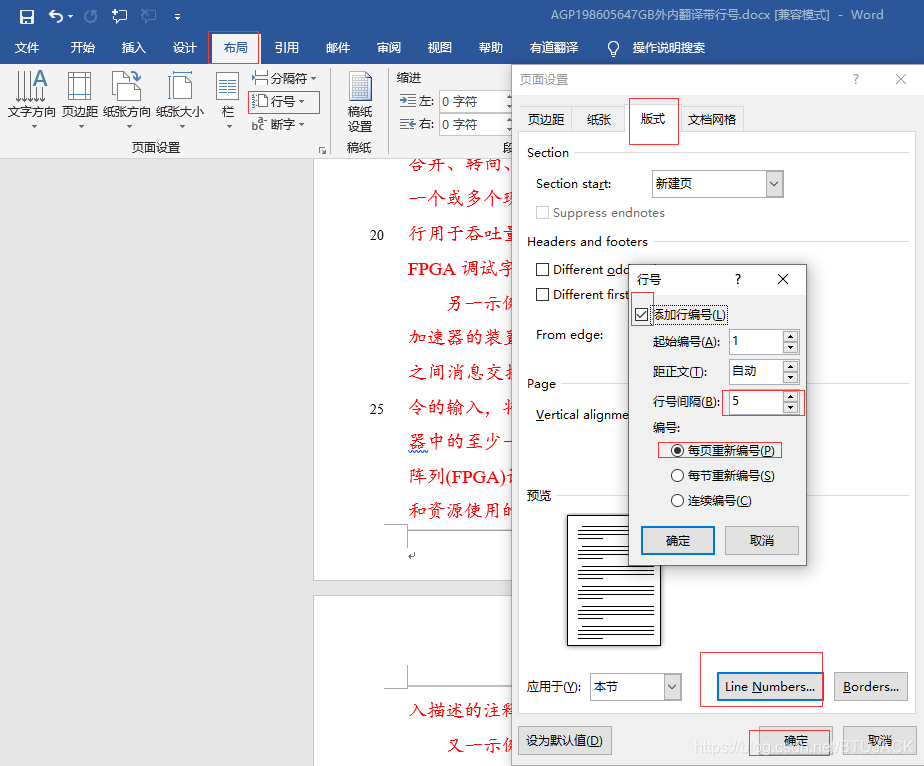This screenshot has height=766, width=924.
Task: Click the 距正文 distance field
Action: [x=756, y=371]
